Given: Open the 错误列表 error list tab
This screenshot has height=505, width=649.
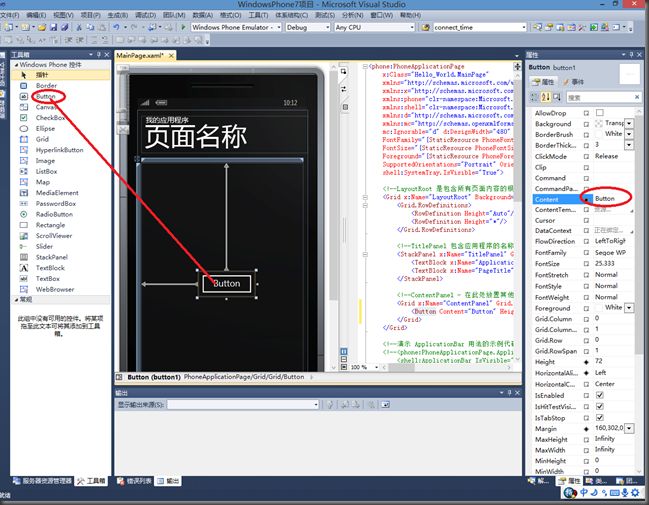Looking at the screenshot, I should point(135,481).
